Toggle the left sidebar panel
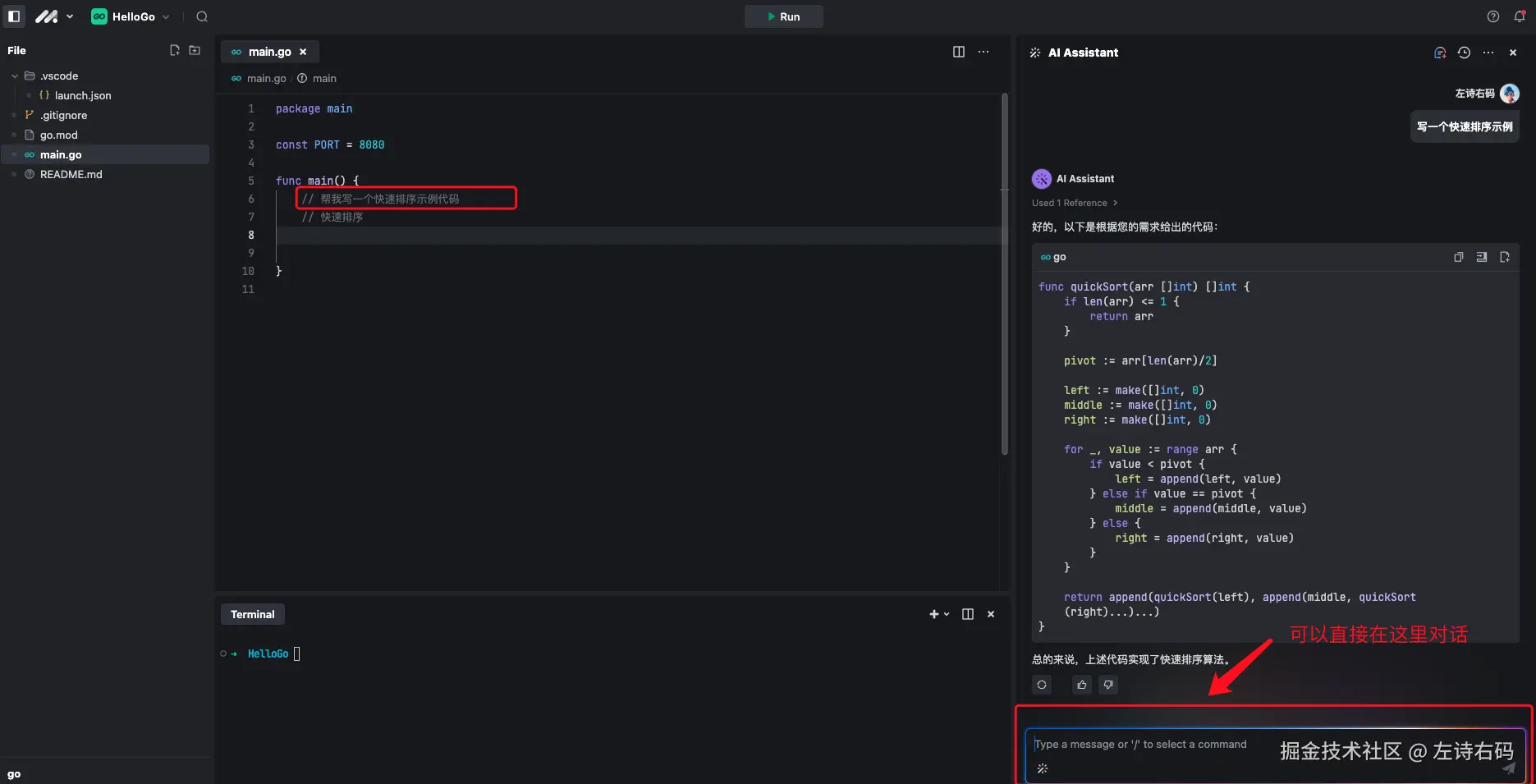 pyautogui.click(x=14, y=16)
